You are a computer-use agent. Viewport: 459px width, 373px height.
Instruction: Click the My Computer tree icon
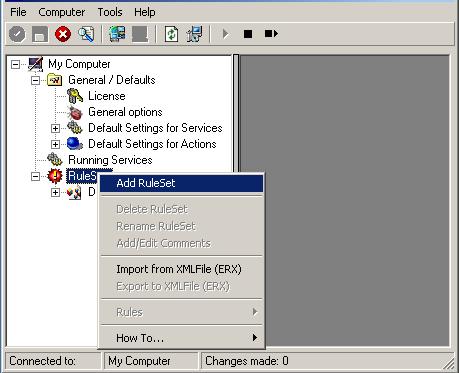coord(35,64)
